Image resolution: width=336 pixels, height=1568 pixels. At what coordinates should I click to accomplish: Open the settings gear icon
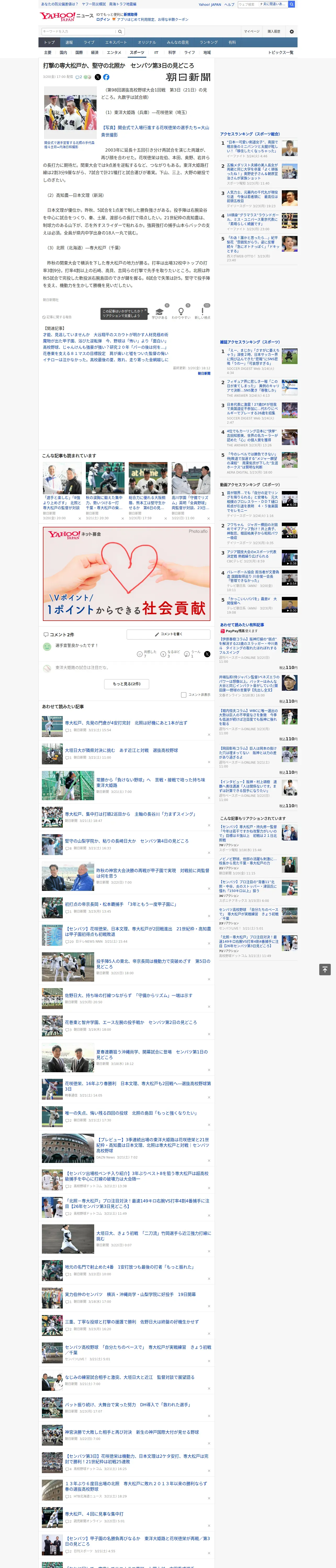(x=292, y=31)
